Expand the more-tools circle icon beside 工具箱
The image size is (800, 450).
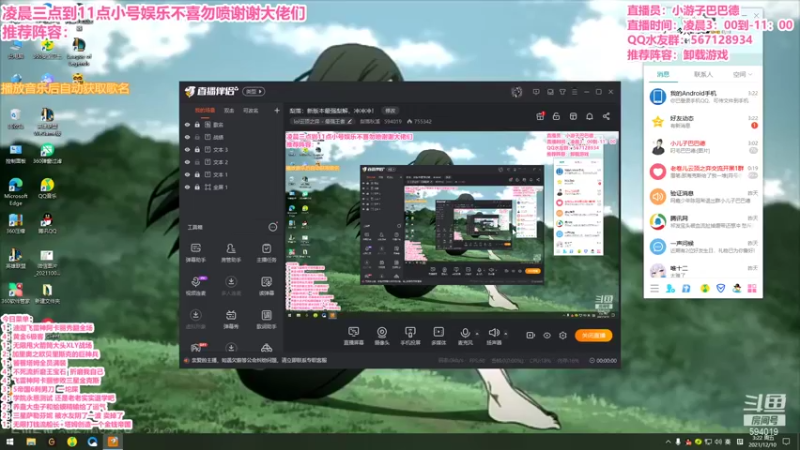273,227
